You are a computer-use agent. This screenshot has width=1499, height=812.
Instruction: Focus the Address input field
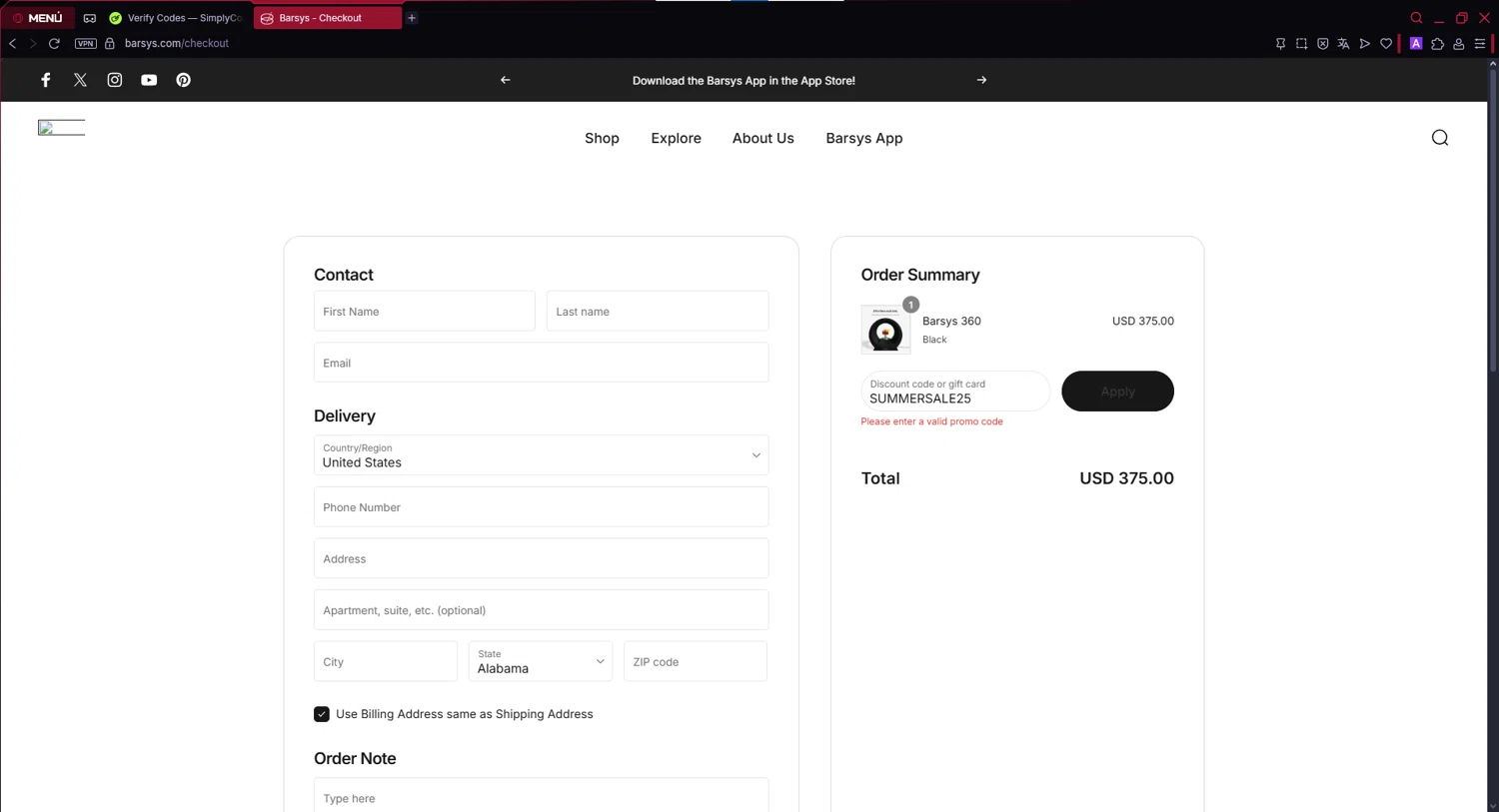[x=541, y=558]
